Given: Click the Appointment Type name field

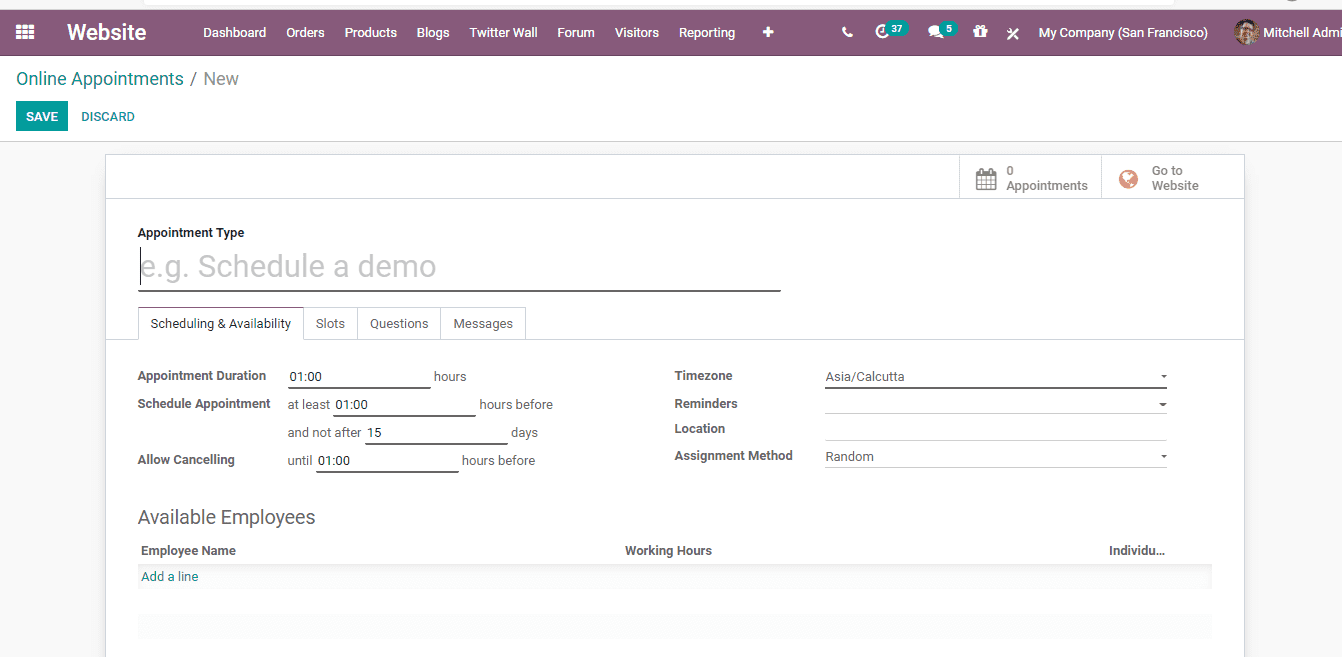Looking at the screenshot, I should [x=459, y=267].
